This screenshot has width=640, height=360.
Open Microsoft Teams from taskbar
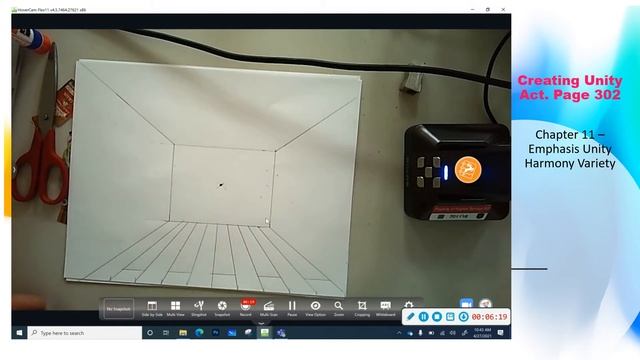(281, 333)
